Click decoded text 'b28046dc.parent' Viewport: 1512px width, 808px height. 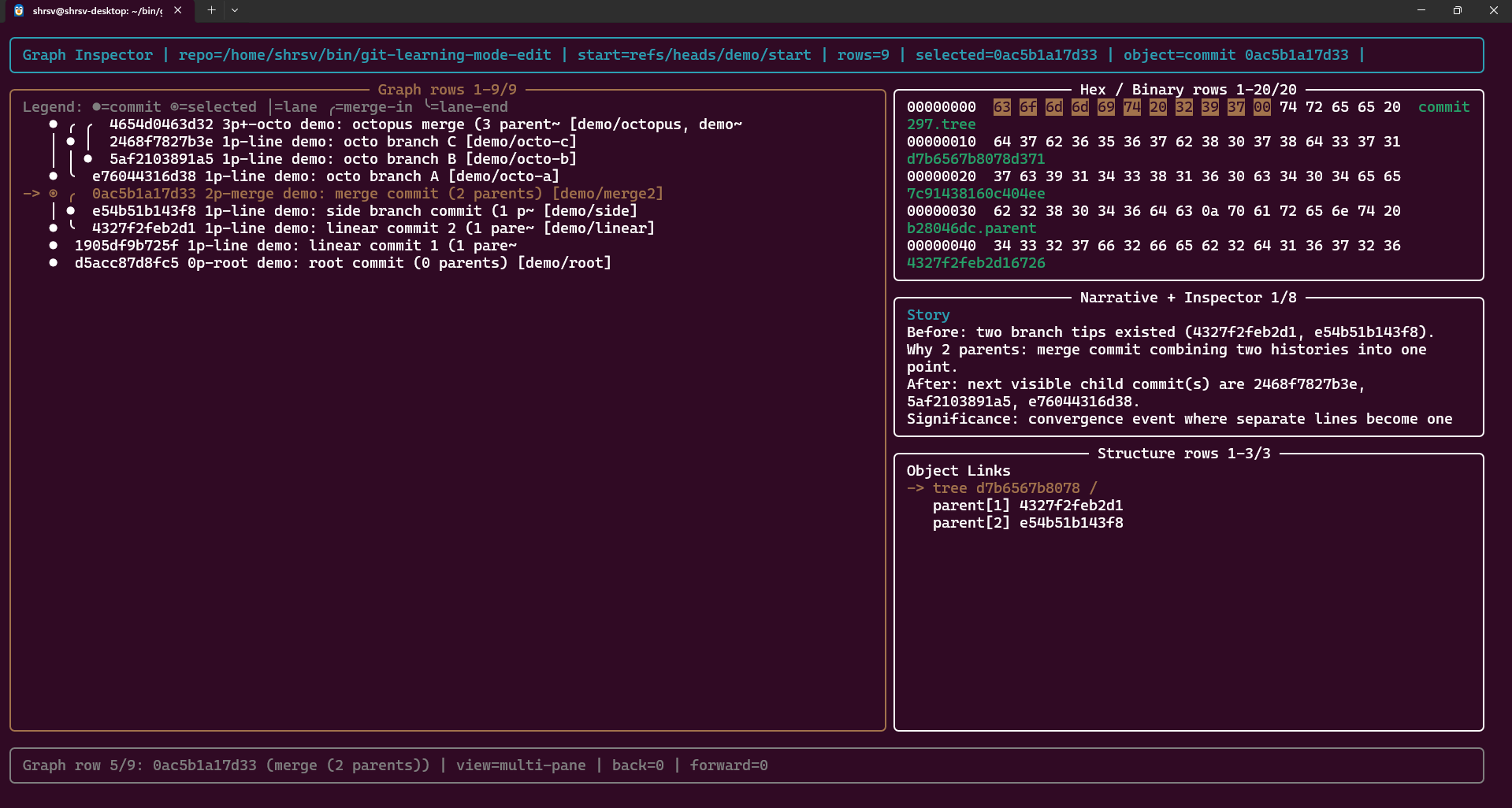pyautogui.click(x=971, y=228)
